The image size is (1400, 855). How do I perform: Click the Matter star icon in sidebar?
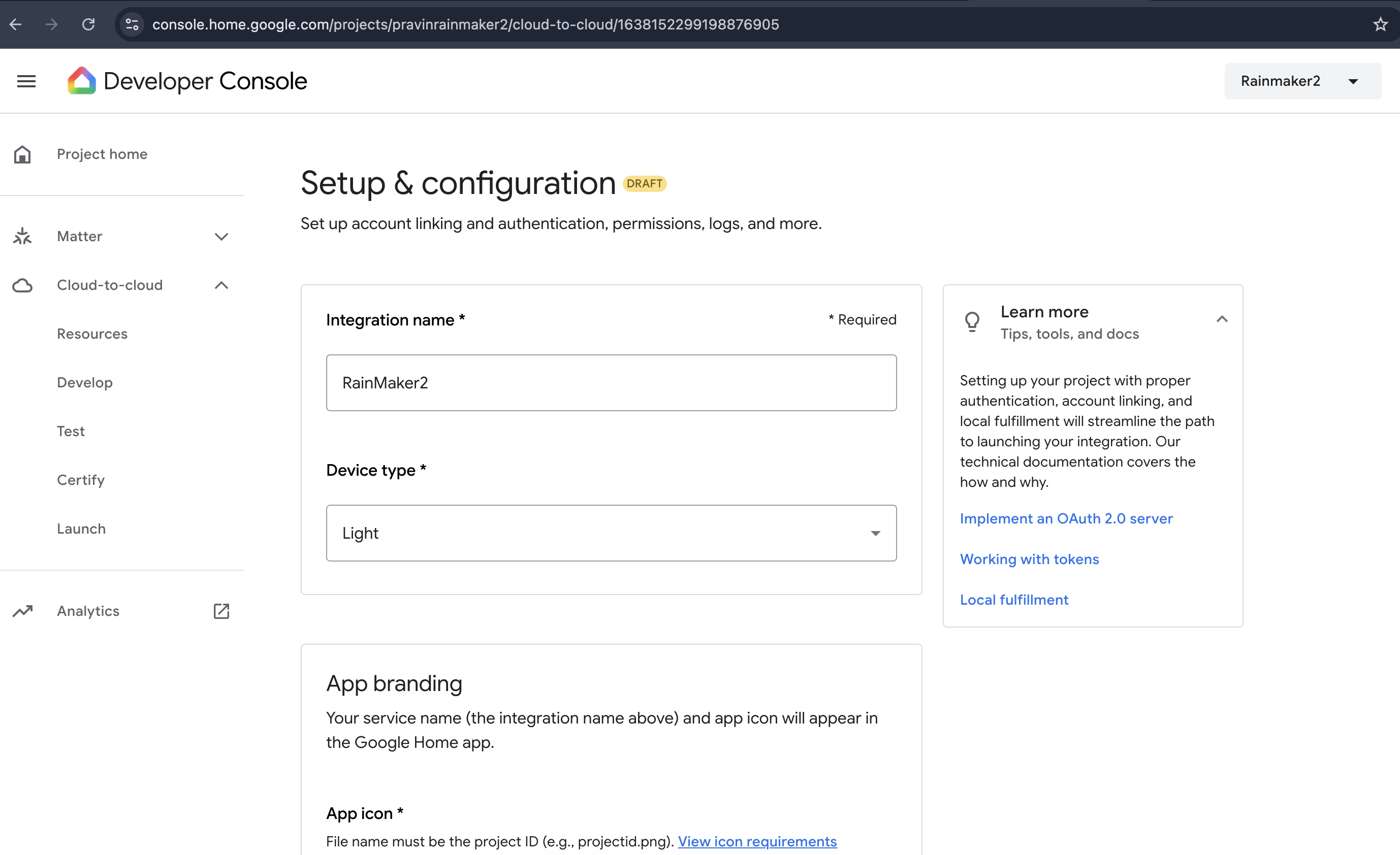(22, 236)
